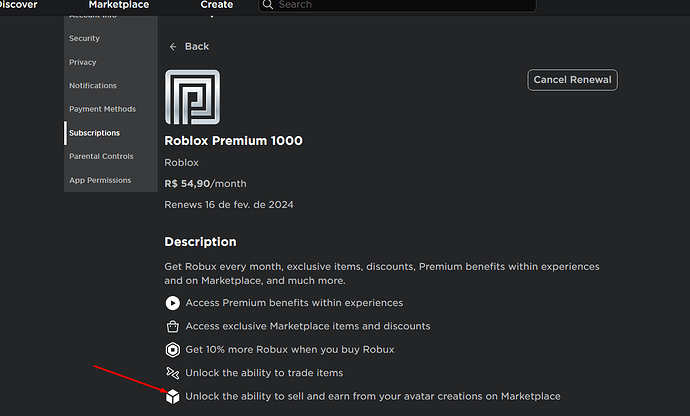The width and height of the screenshot is (690, 416).
Task: Select the Parental Controls tab
Action: coord(101,157)
